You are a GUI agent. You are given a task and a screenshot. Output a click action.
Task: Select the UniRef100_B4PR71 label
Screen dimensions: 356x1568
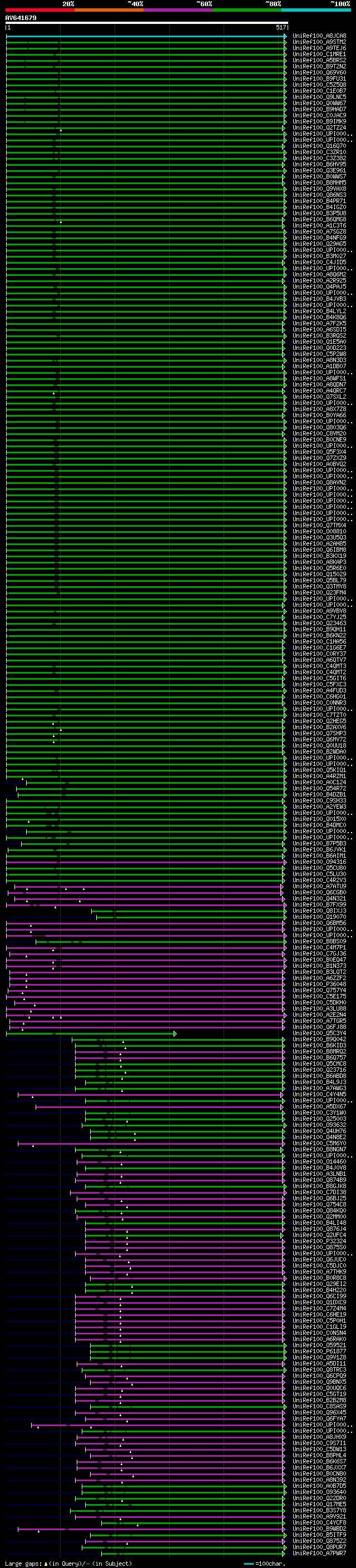(319, 201)
